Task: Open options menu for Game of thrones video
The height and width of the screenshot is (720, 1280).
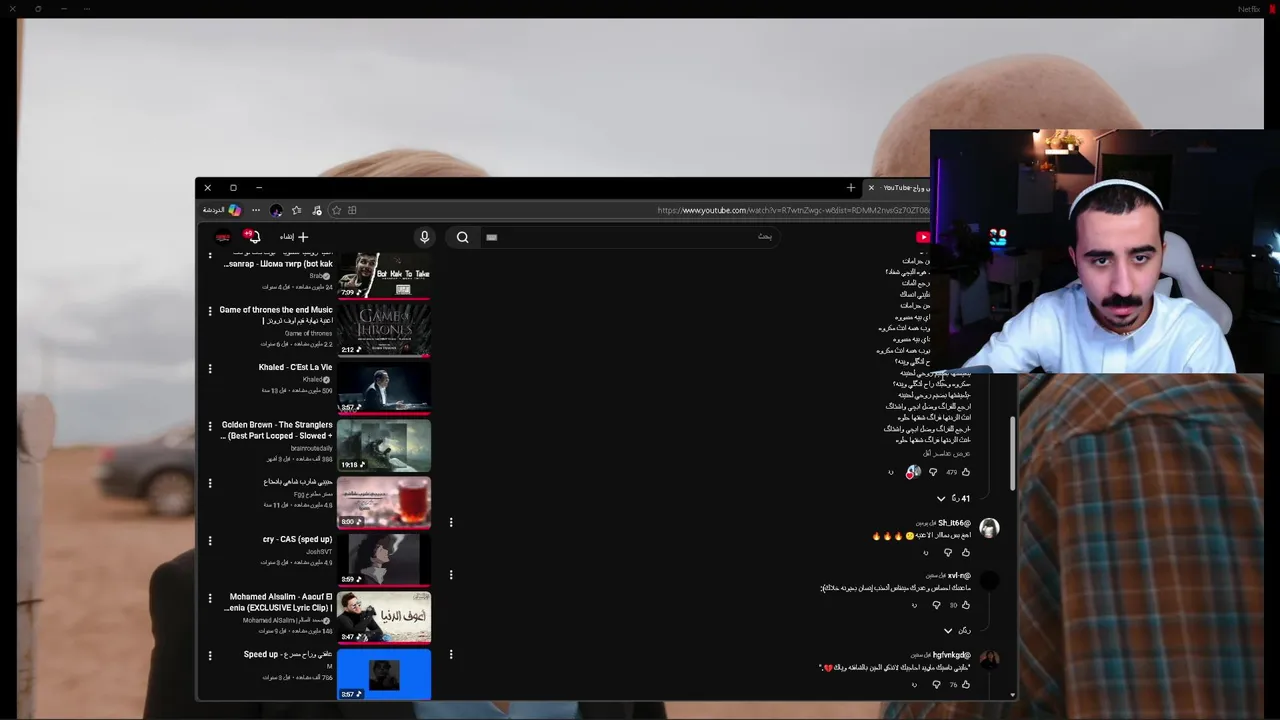Action: point(210,311)
